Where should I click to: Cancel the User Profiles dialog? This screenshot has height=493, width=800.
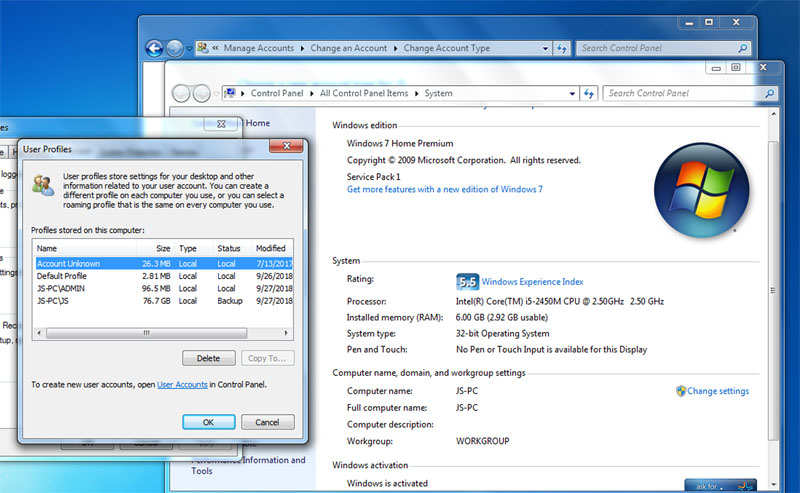point(267,422)
